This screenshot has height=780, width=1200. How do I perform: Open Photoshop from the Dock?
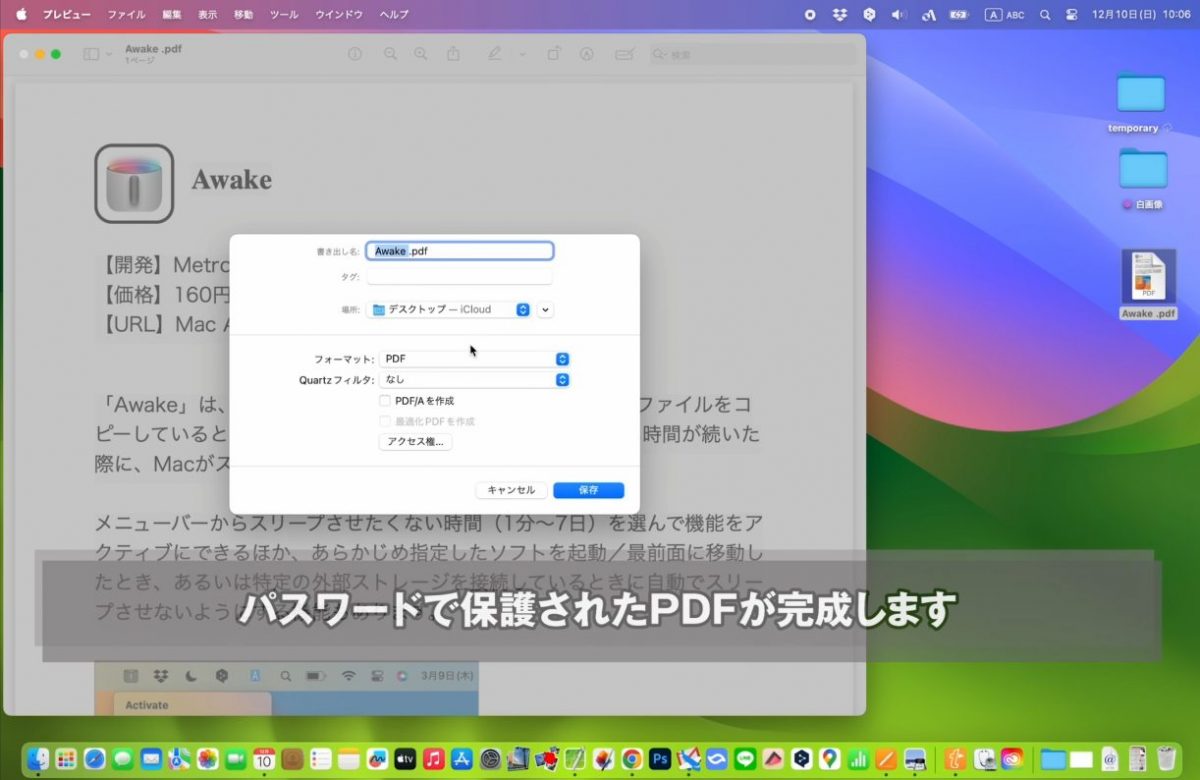click(659, 758)
